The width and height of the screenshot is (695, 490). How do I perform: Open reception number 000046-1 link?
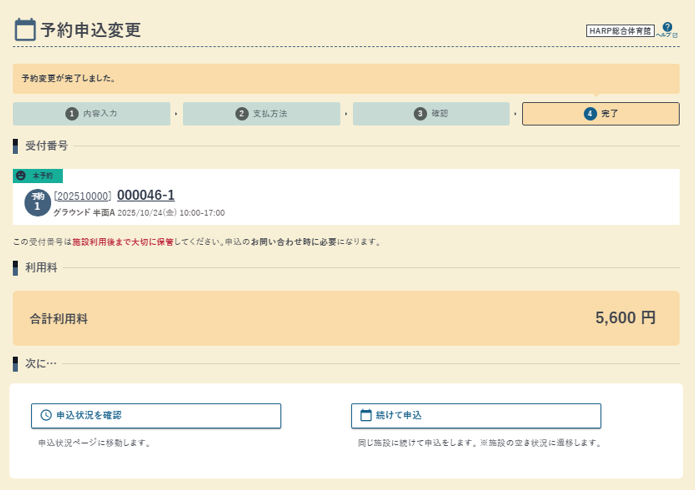(x=146, y=195)
